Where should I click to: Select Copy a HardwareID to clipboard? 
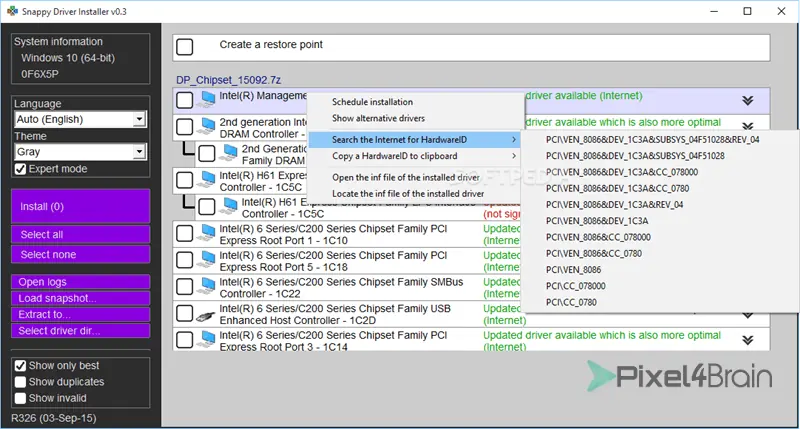point(394,156)
